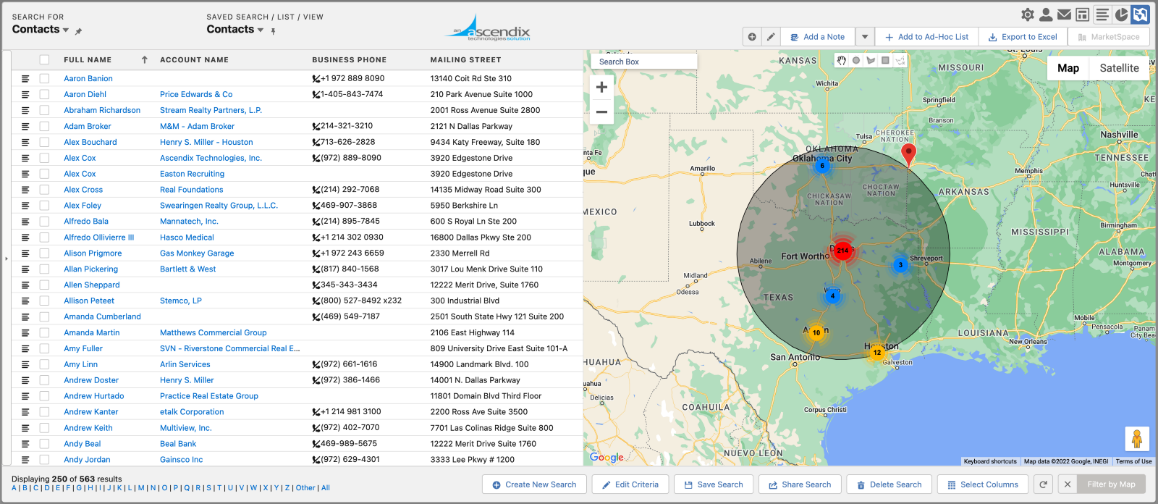This screenshot has height=504, width=1158.
Task: Open the Saved Search Contacts dropdown
Action: pos(261,31)
